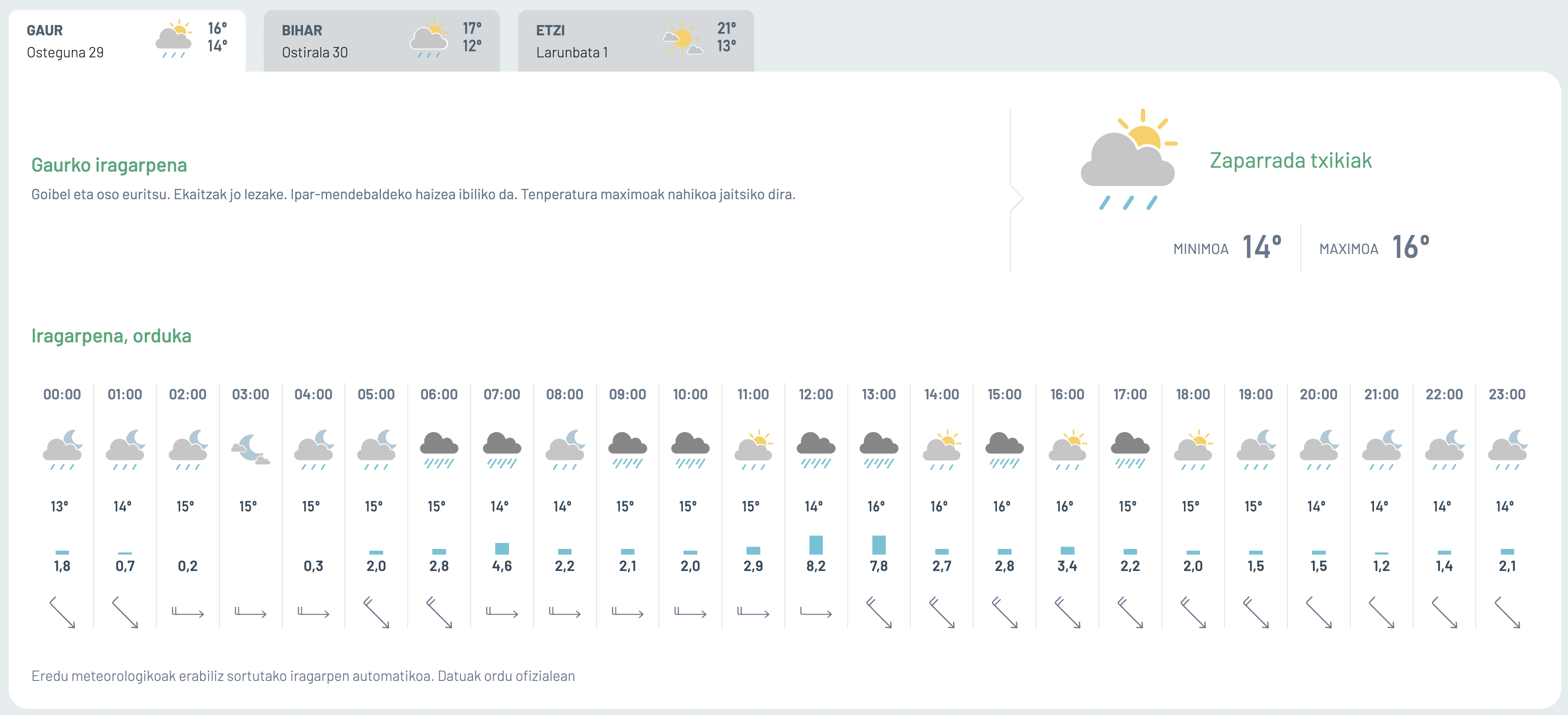The image size is (1568, 715).
Task: Click the 23:00 wind direction arrow
Action: [x=1508, y=612]
